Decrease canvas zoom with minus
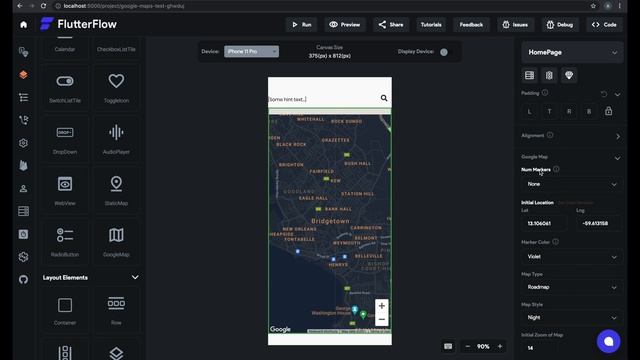This screenshot has height=360, width=640. point(468,347)
